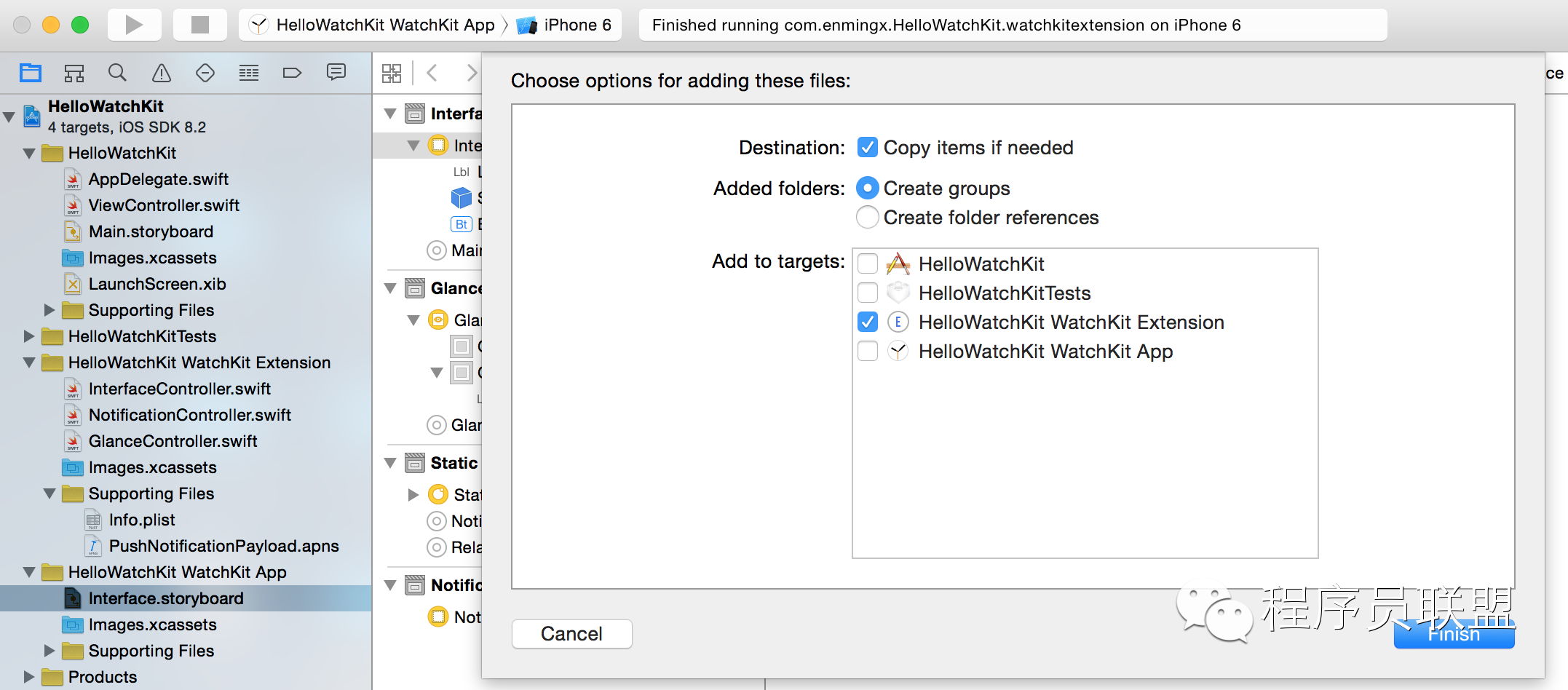
Task: Open GlanceController.swift file
Action: (173, 441)
